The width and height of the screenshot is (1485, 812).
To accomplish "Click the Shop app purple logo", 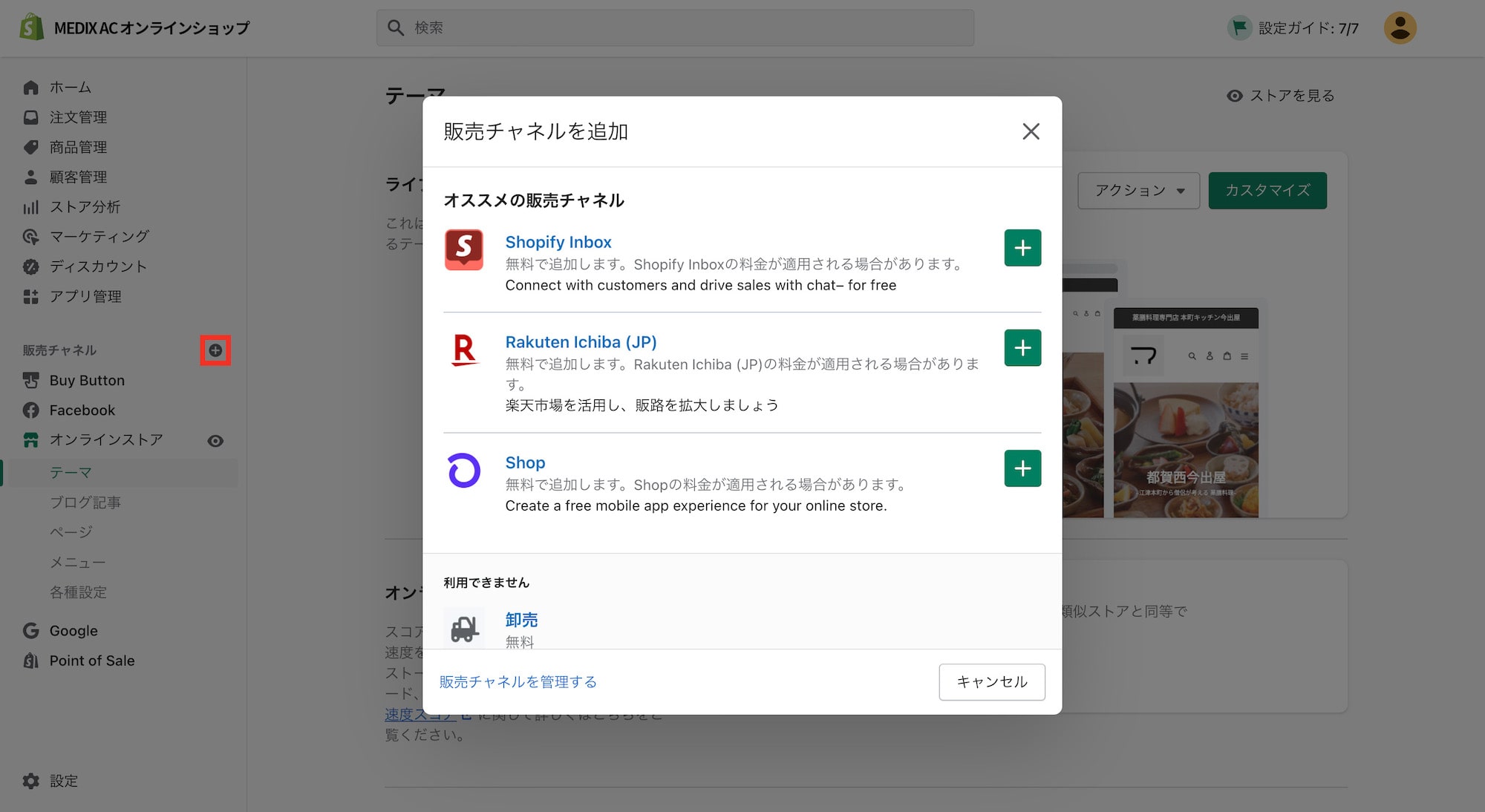I will (464, 471).
